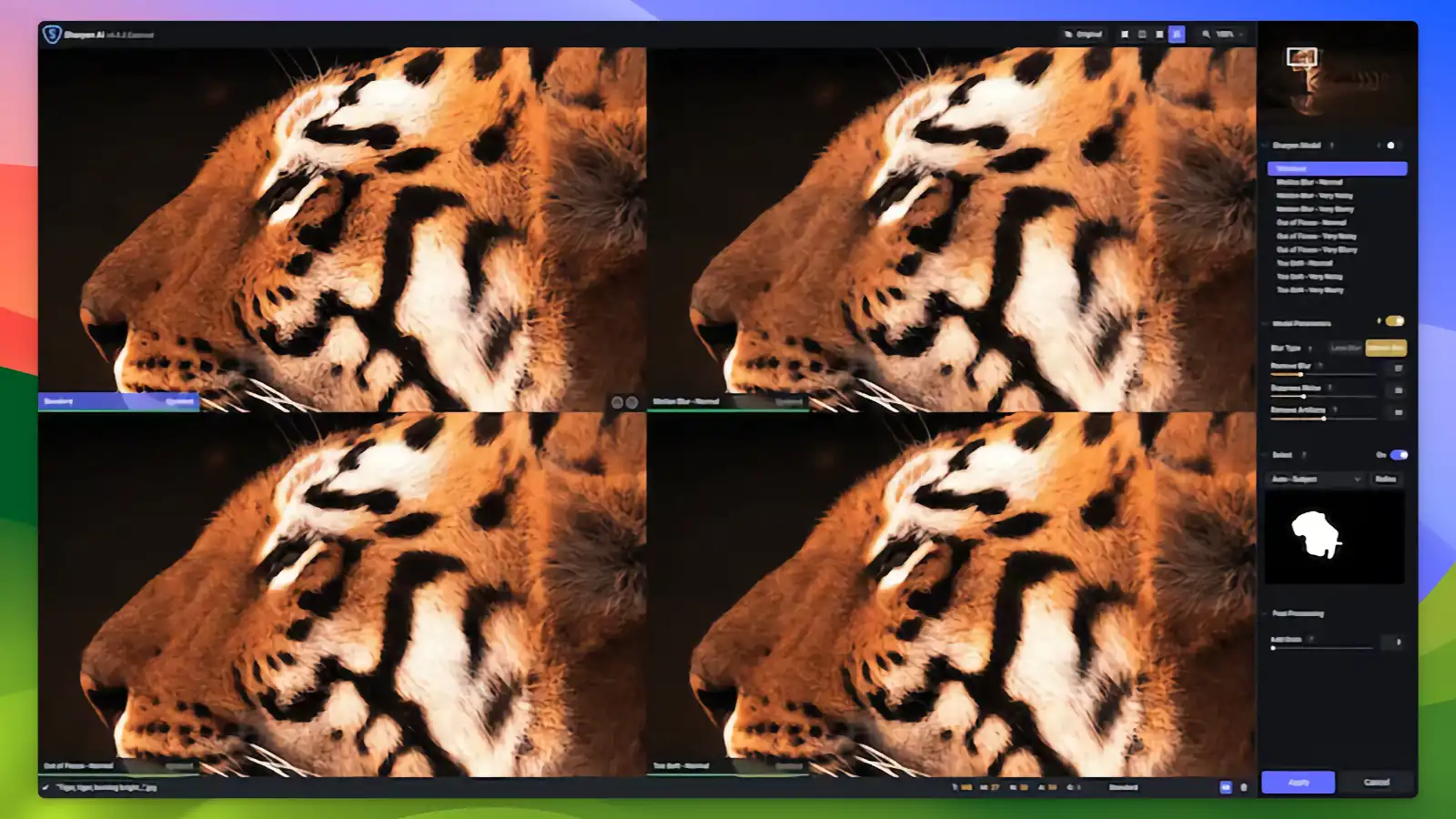Toggle the Sharpen Model auto switch
The height and width of the screenshot is (819, 1456).
[1389, 146]
